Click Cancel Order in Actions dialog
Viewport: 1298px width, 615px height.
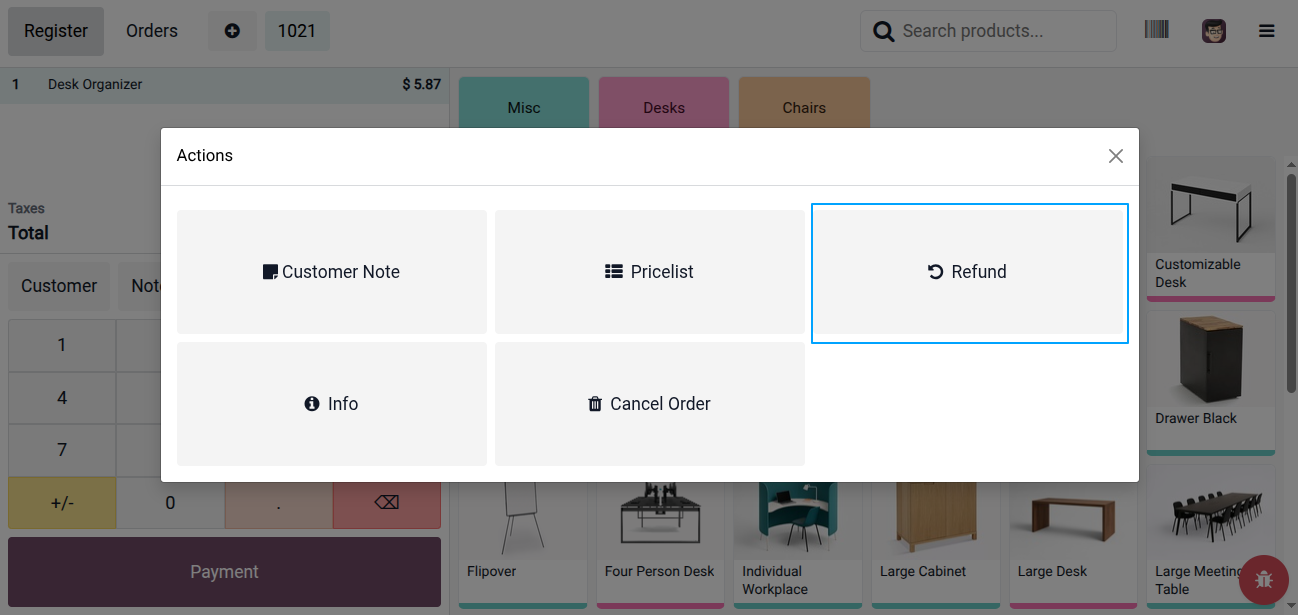point(650,404)
